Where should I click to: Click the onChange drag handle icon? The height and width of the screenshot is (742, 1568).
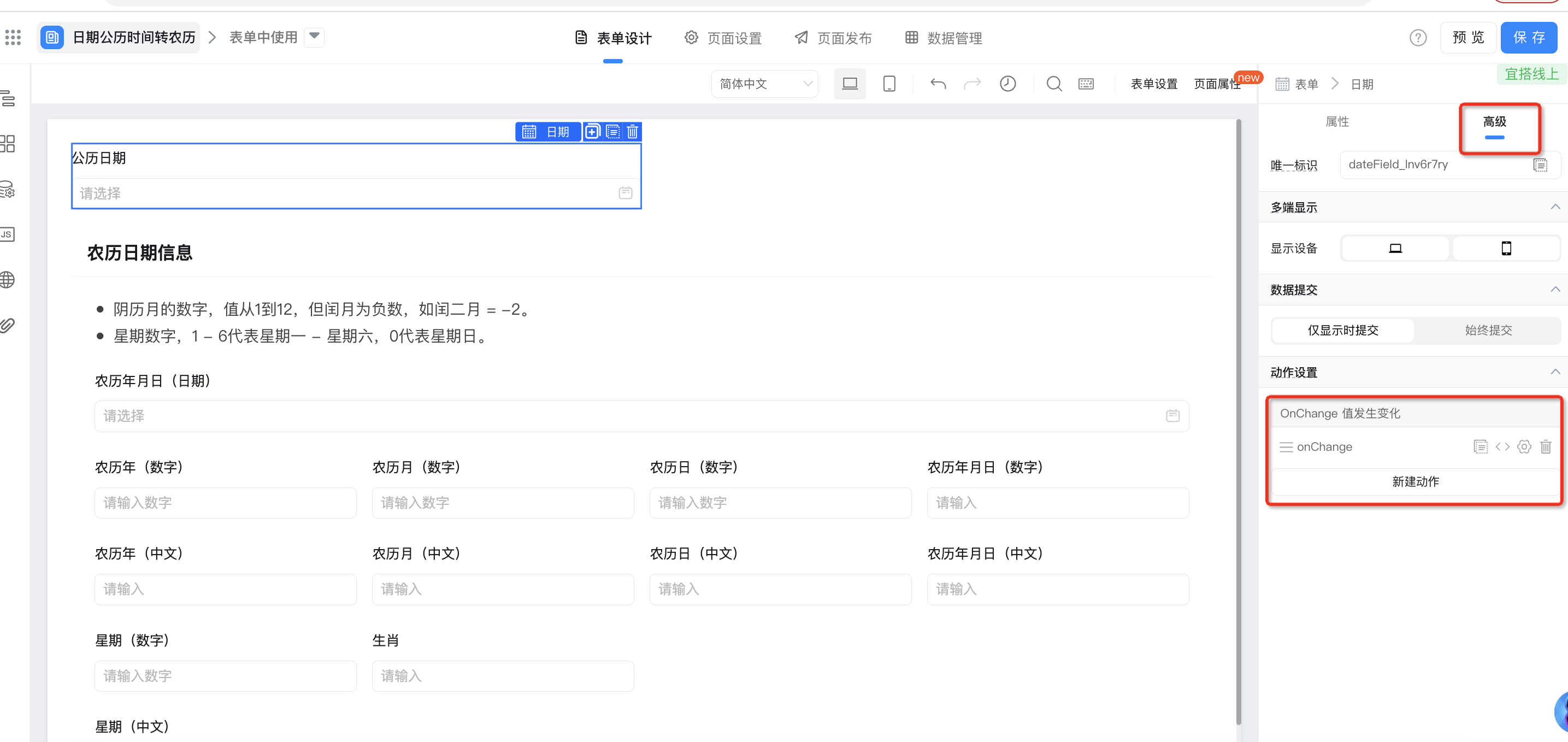[x=1286, y=447]
